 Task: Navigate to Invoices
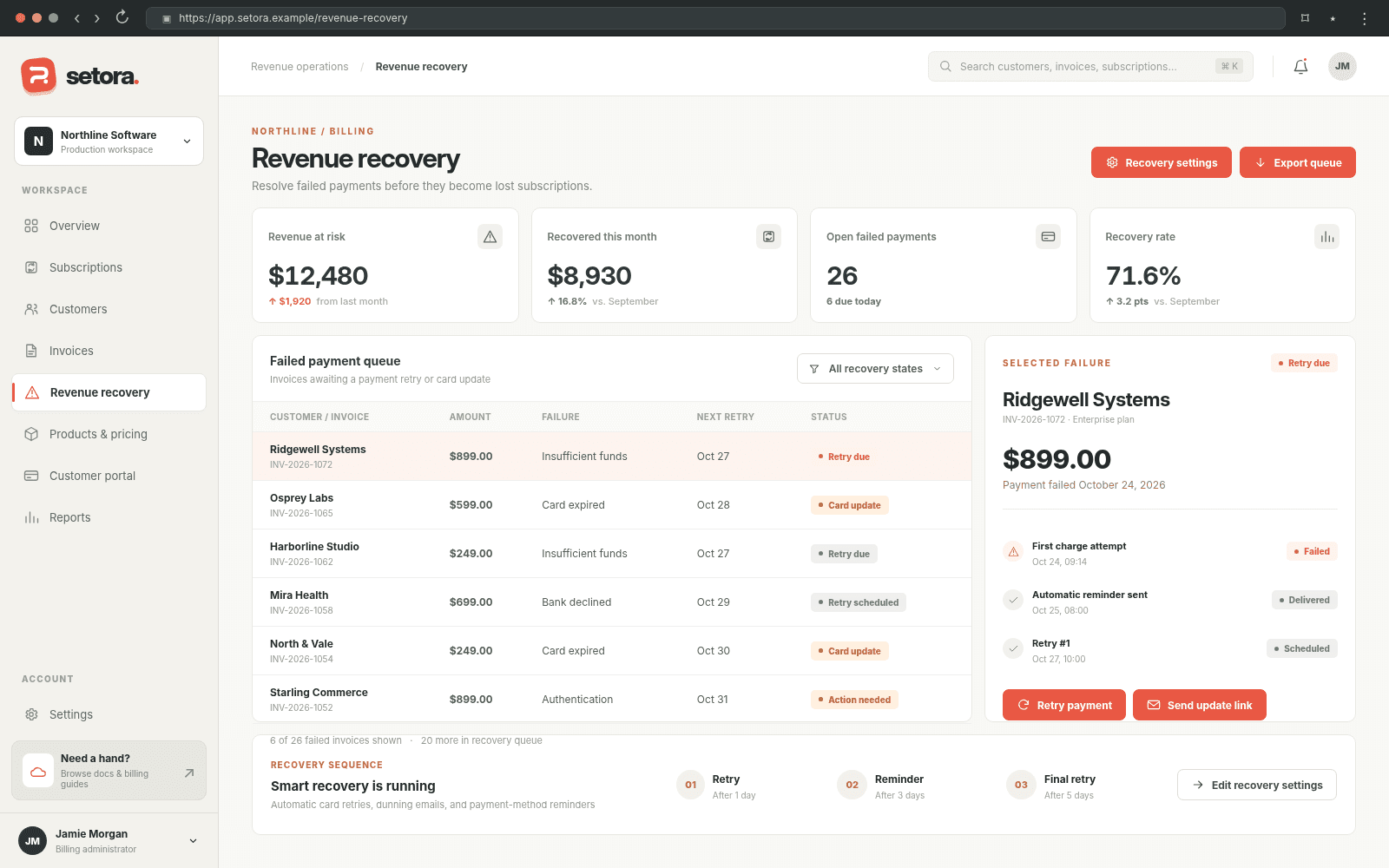pos(109,351)
